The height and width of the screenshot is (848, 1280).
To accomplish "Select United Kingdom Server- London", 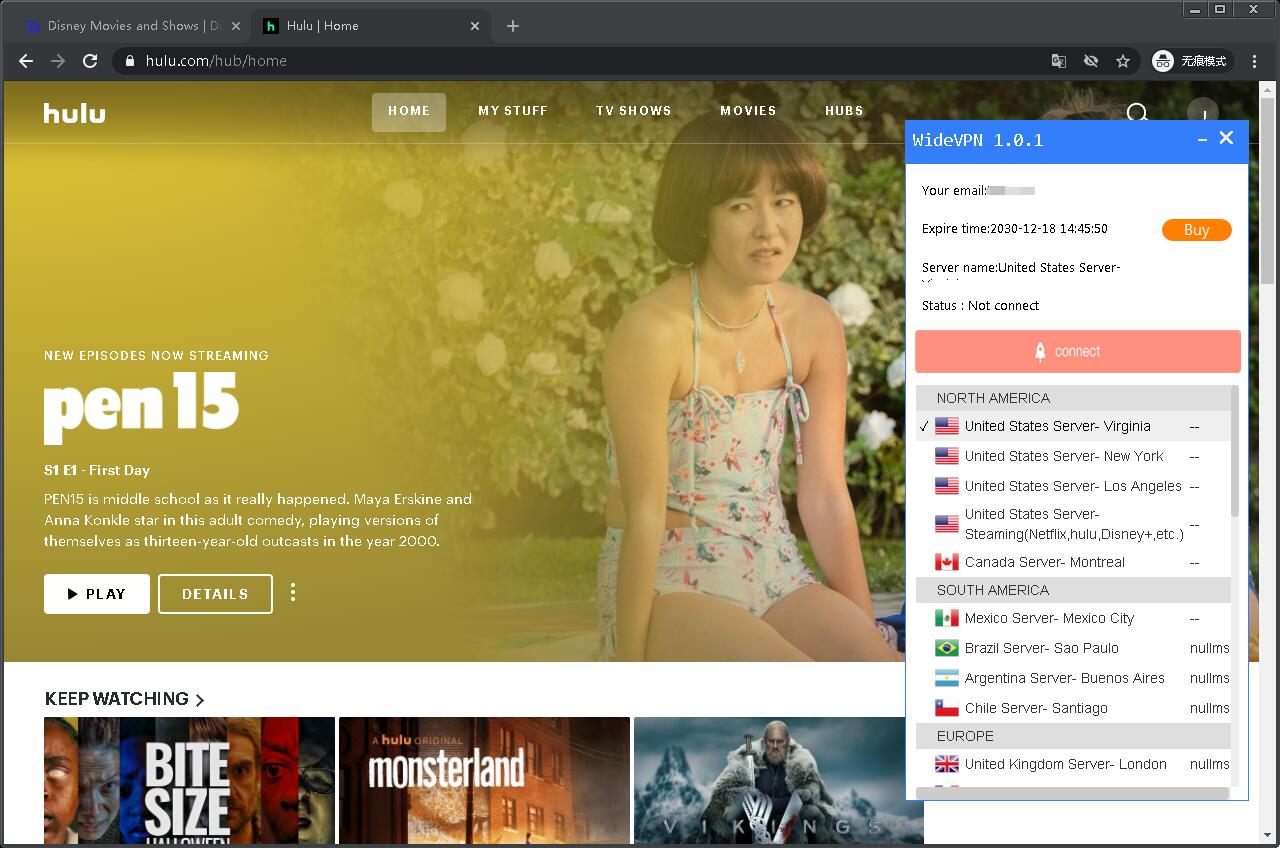I will tap(1074, 764).
